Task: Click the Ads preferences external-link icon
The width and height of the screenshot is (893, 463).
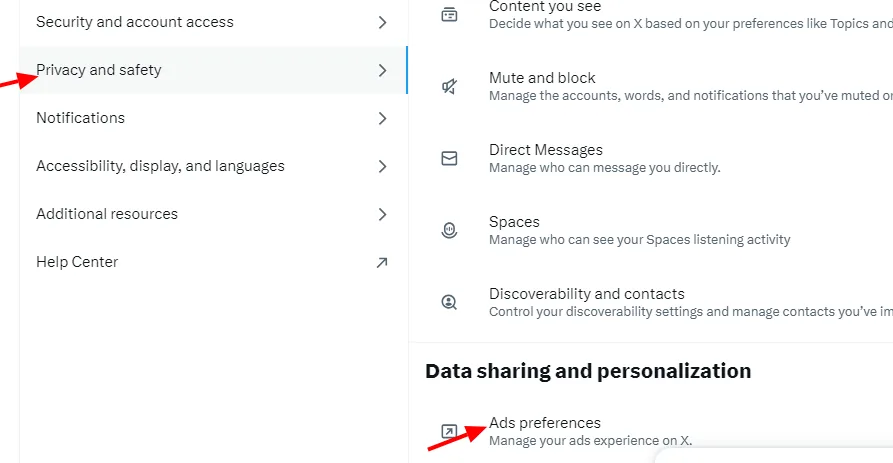Action: [449, 431]
